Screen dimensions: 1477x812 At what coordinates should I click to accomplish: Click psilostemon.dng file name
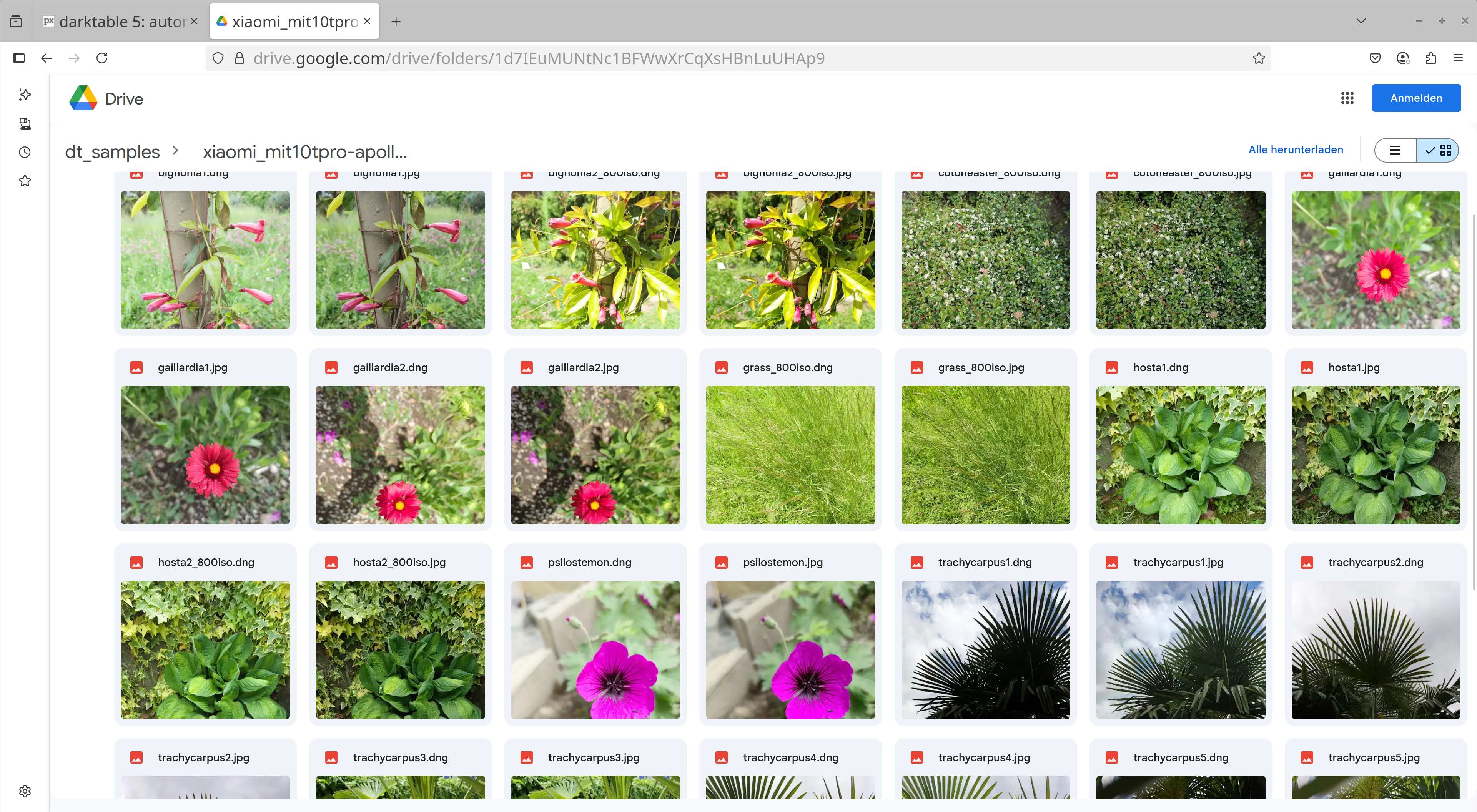click(x=589, y=562)
